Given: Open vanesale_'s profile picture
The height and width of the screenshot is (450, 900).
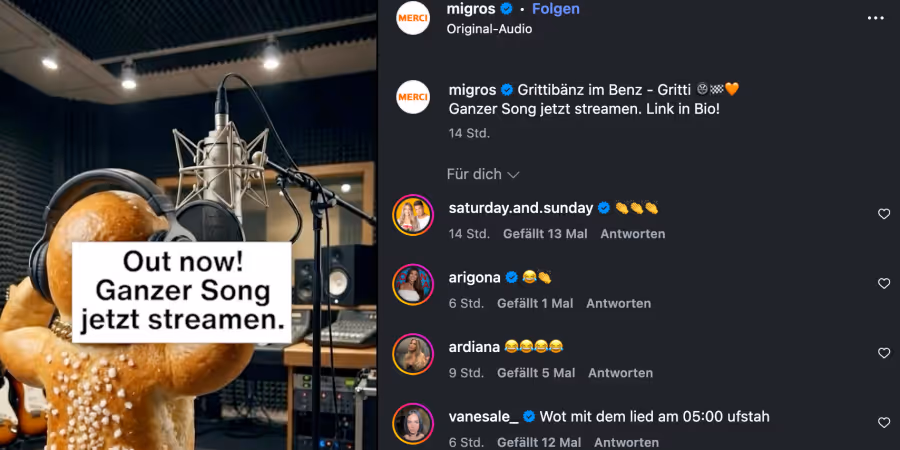Looking at the screenshot, I should click(413, 423).
